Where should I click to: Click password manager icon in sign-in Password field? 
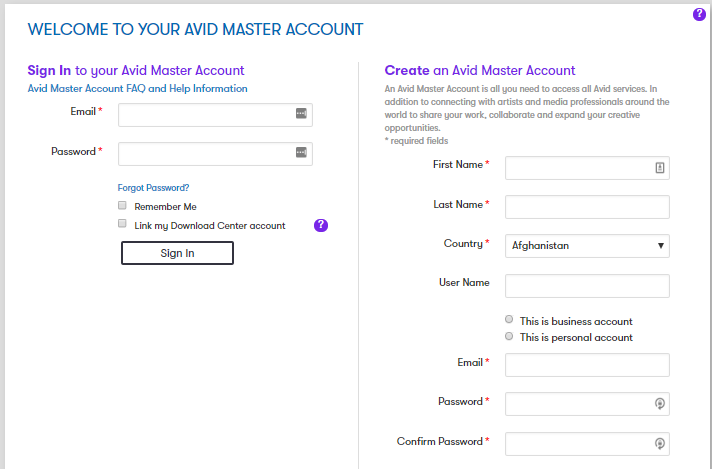[301, 153]
